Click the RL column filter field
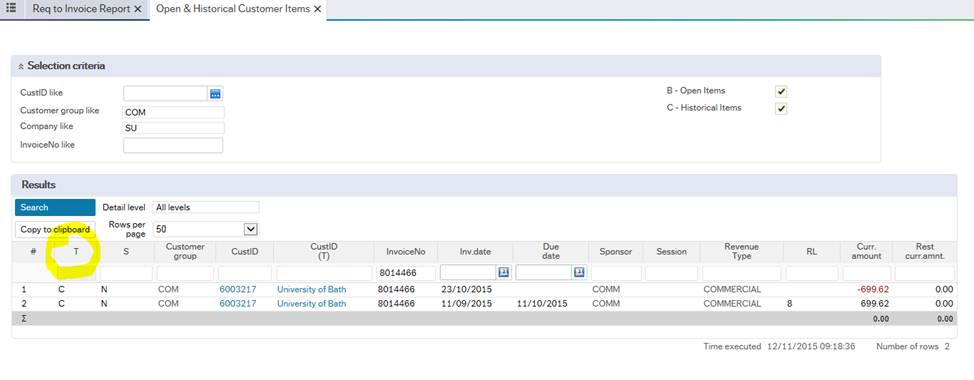Viewport: 974px width, 380px height. coord(811,273)
